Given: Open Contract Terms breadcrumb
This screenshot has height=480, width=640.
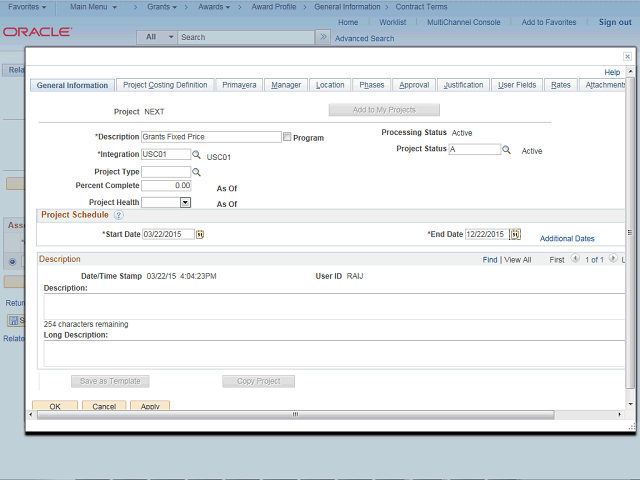Looking at the screenshot, I should (421, 7).
